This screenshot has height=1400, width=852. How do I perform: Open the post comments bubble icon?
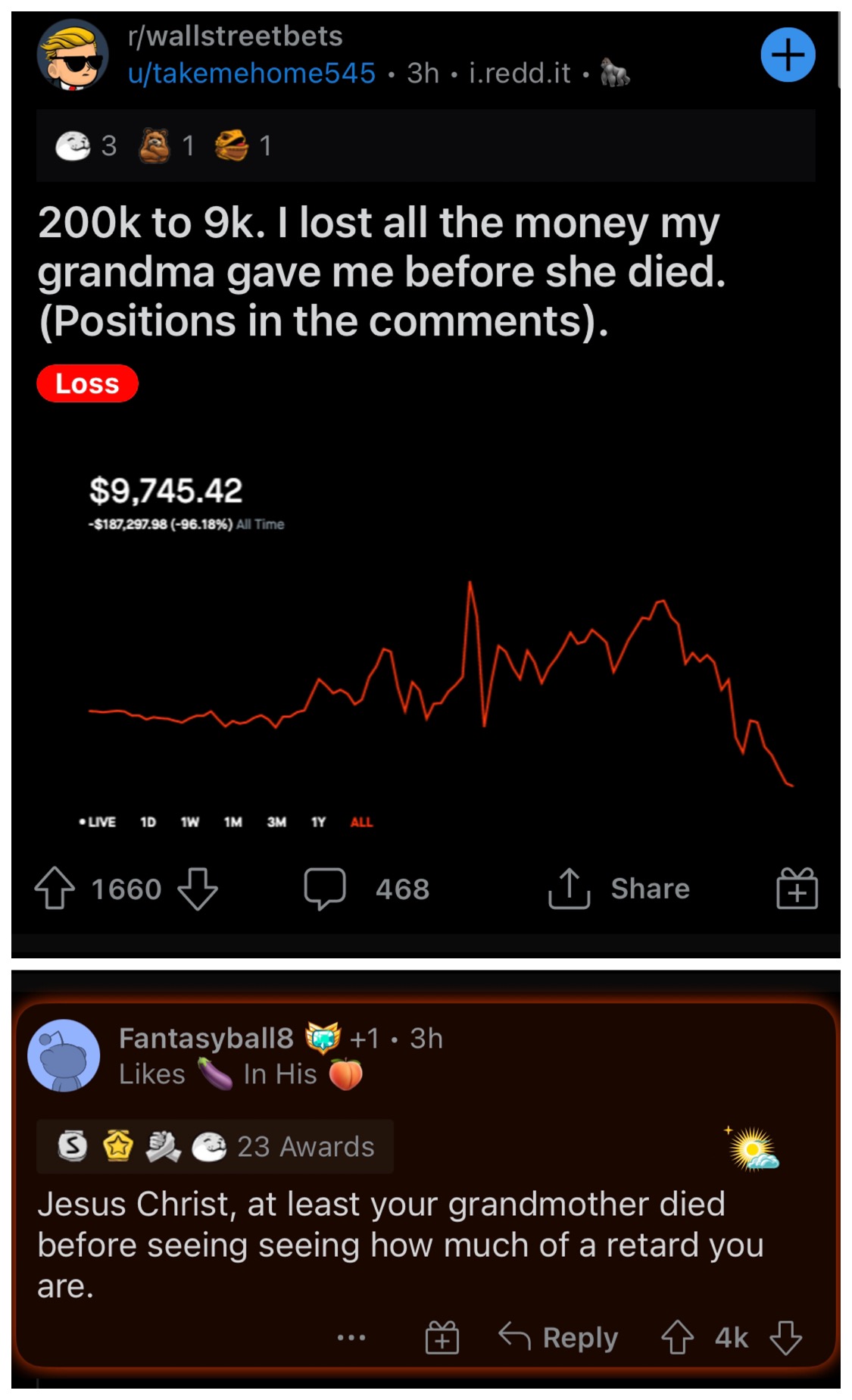click(325, 888)
